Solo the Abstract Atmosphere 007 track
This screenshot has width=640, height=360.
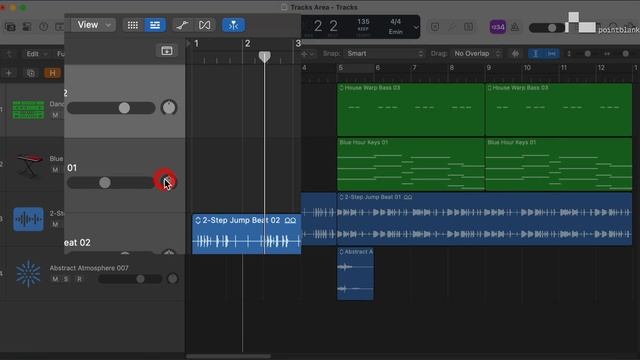coord(66,279)
